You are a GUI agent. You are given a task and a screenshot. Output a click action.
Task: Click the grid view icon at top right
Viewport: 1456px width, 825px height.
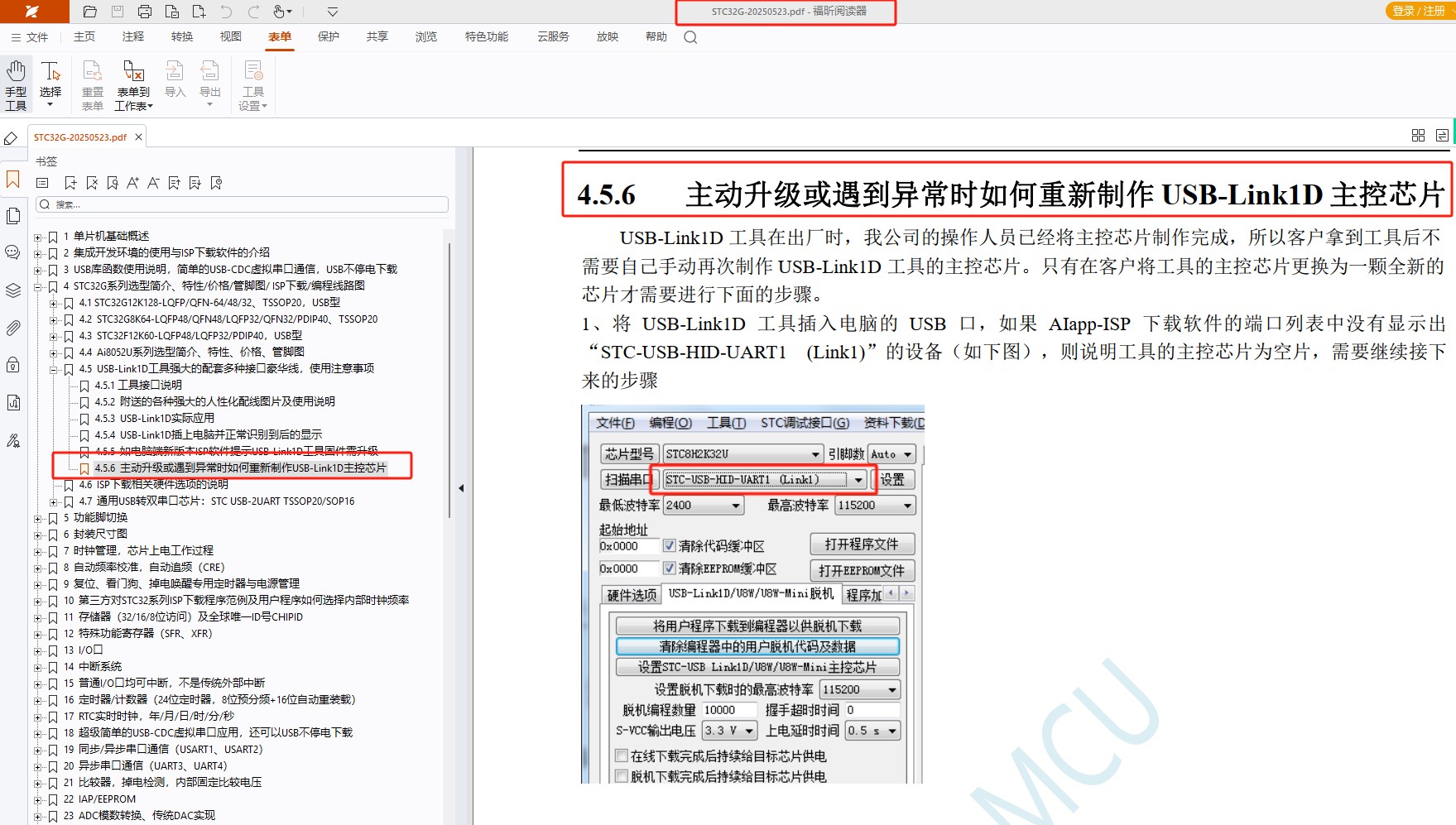click(1418, 135)
